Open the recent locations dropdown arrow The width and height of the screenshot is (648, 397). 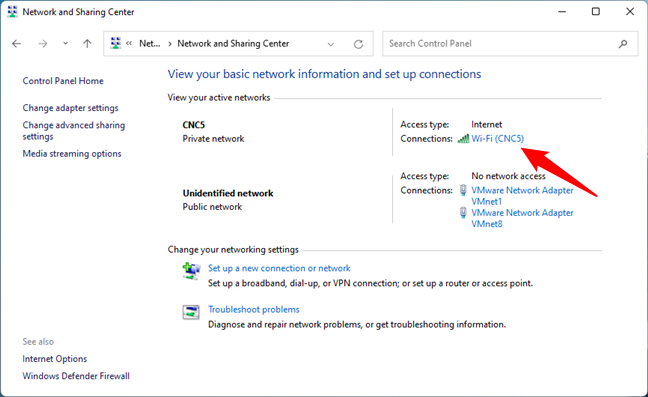coord(65,43)
